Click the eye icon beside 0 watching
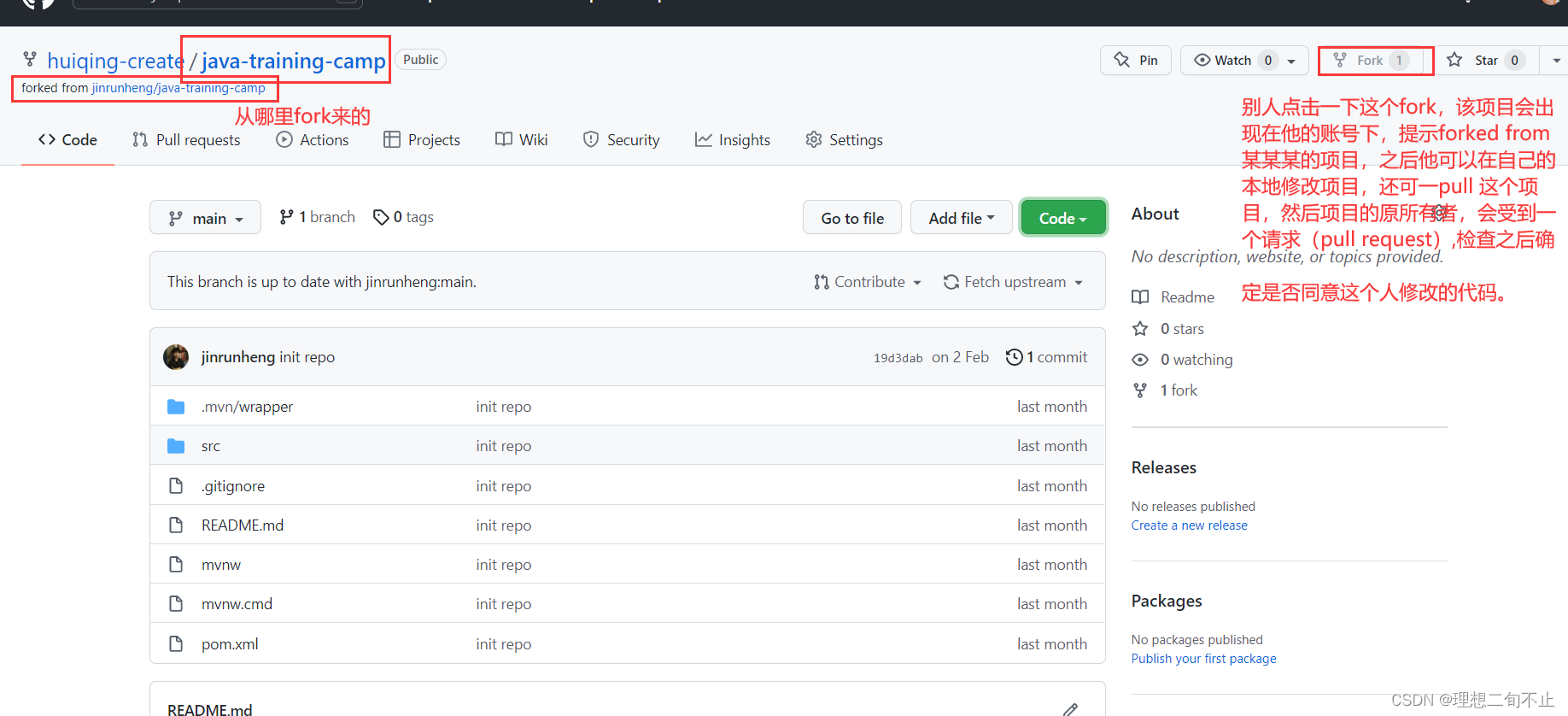The height and width of the screenshot is (716, 1568). 1140,360
